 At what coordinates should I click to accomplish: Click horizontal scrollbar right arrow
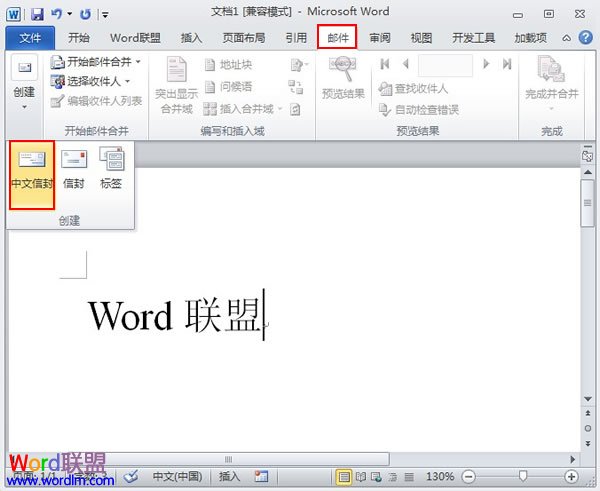click(572, 459)
